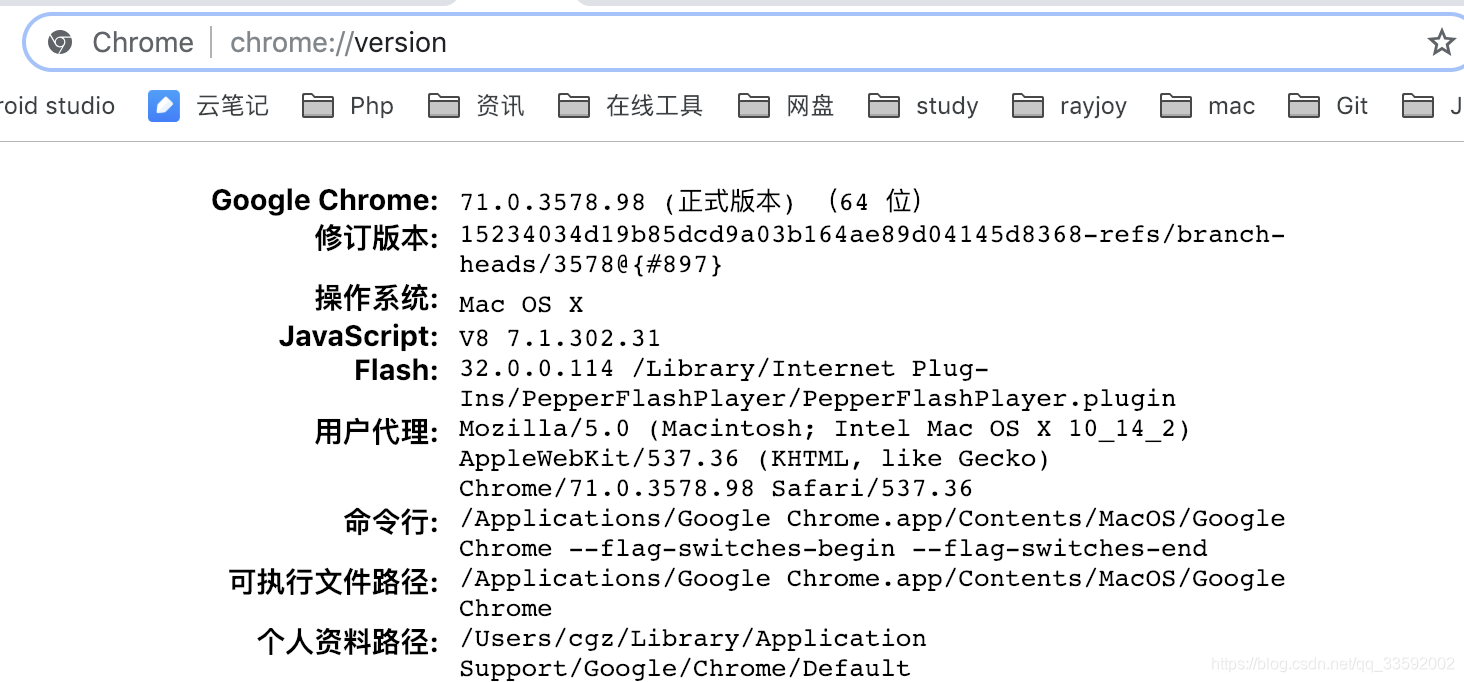
Task: Open the study bookmarks folder
Action: 924,106
